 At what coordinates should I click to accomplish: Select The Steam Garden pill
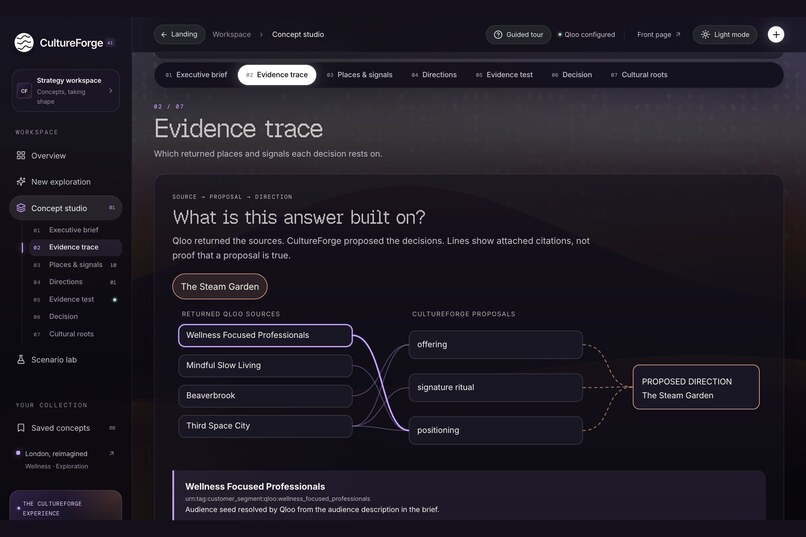click(219, 286)
